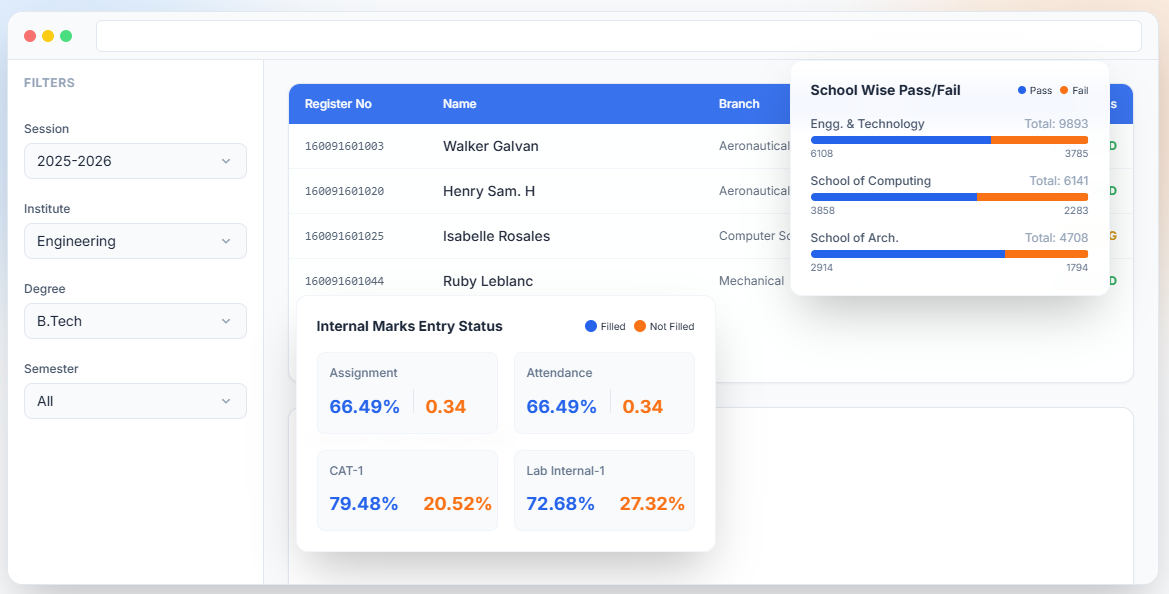1169x594 pixels.
Task: Open the CAT-1 marks entry status card
Action: click(407, 489)
